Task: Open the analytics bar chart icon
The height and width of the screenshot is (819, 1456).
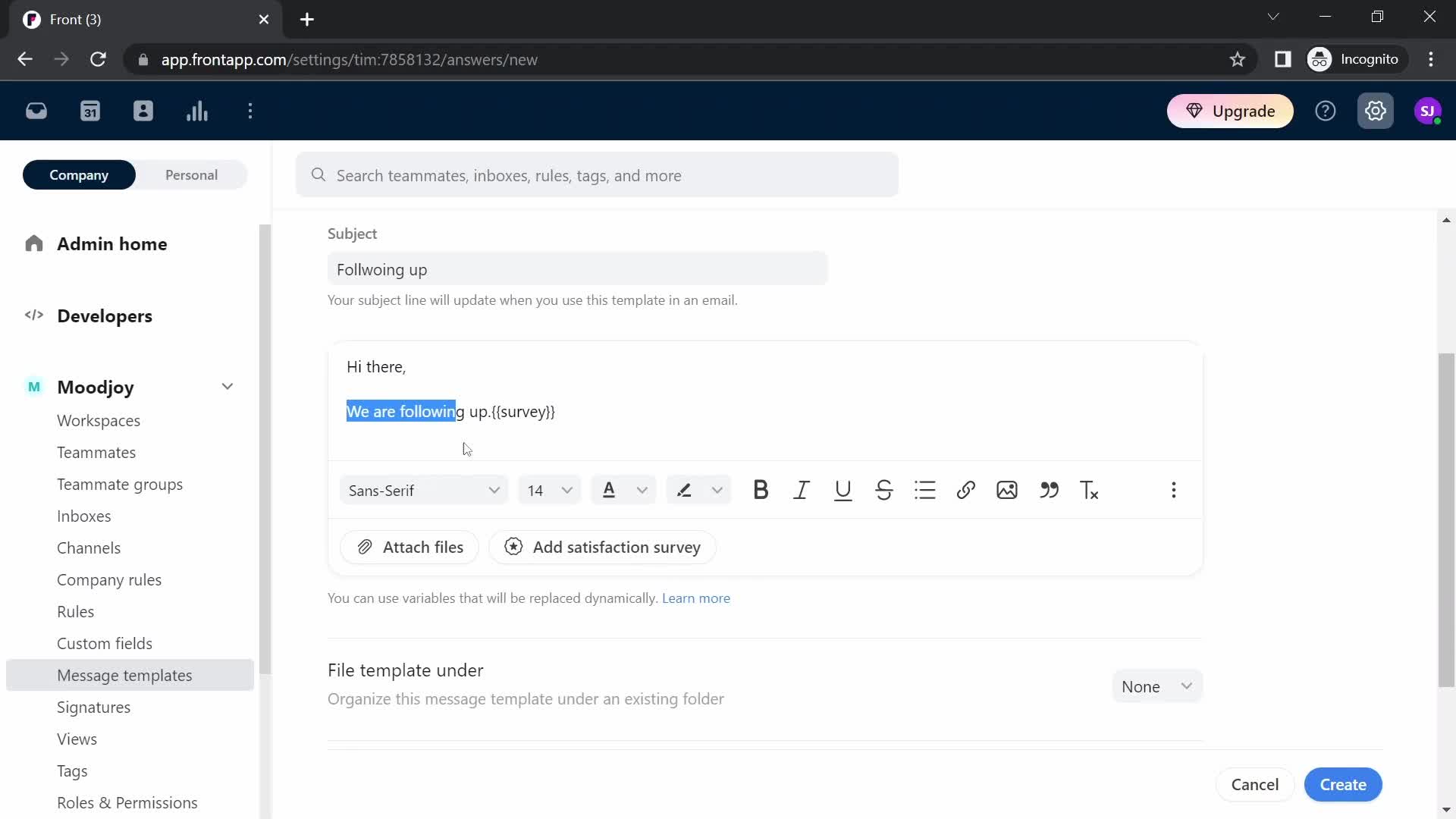Action: pos(197,111)
